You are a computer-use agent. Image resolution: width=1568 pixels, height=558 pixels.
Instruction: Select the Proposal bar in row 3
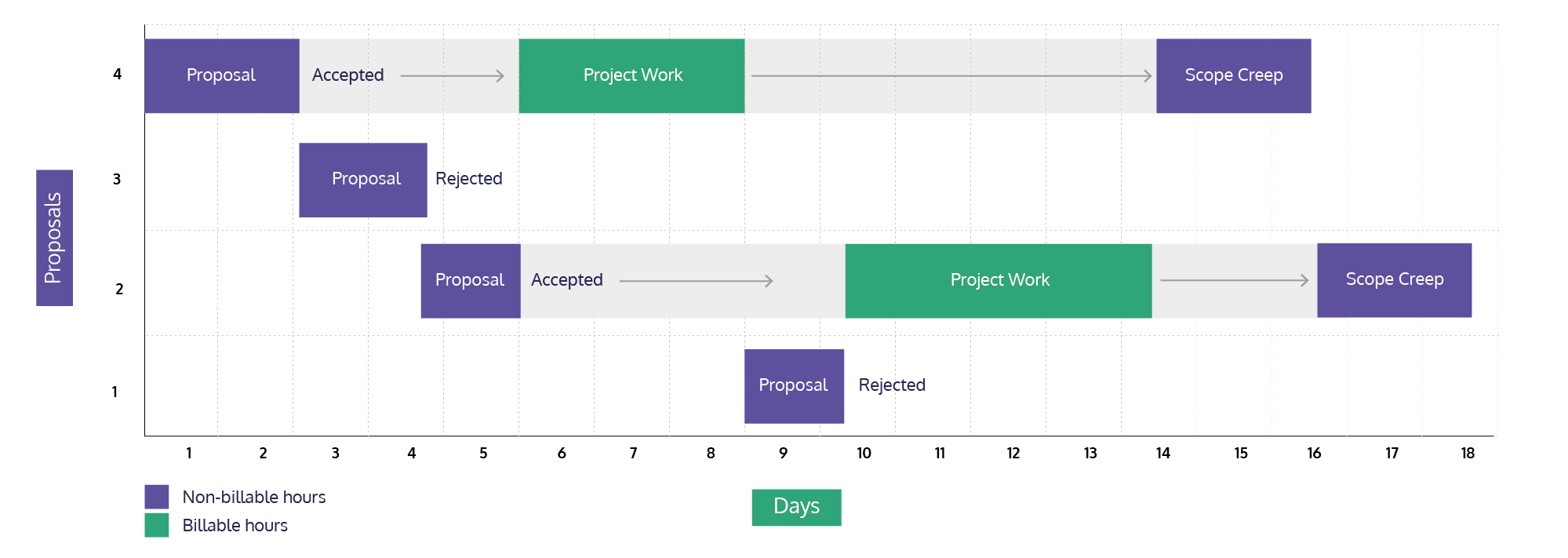[363, 180]
